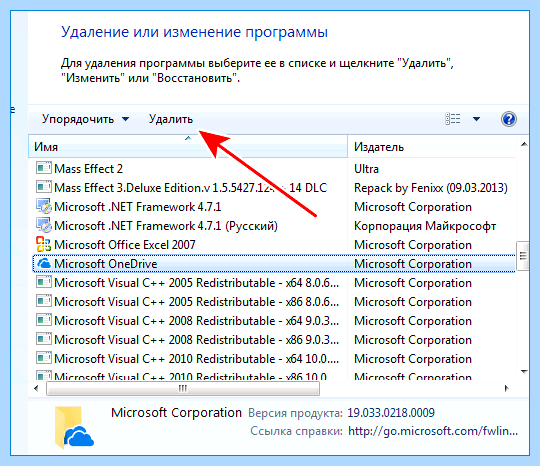Image resolution: width=540 pixels, height=466 pixels.
Task: Click product version 19.033.0218.0009 value
Action: [x=391, y=413]
